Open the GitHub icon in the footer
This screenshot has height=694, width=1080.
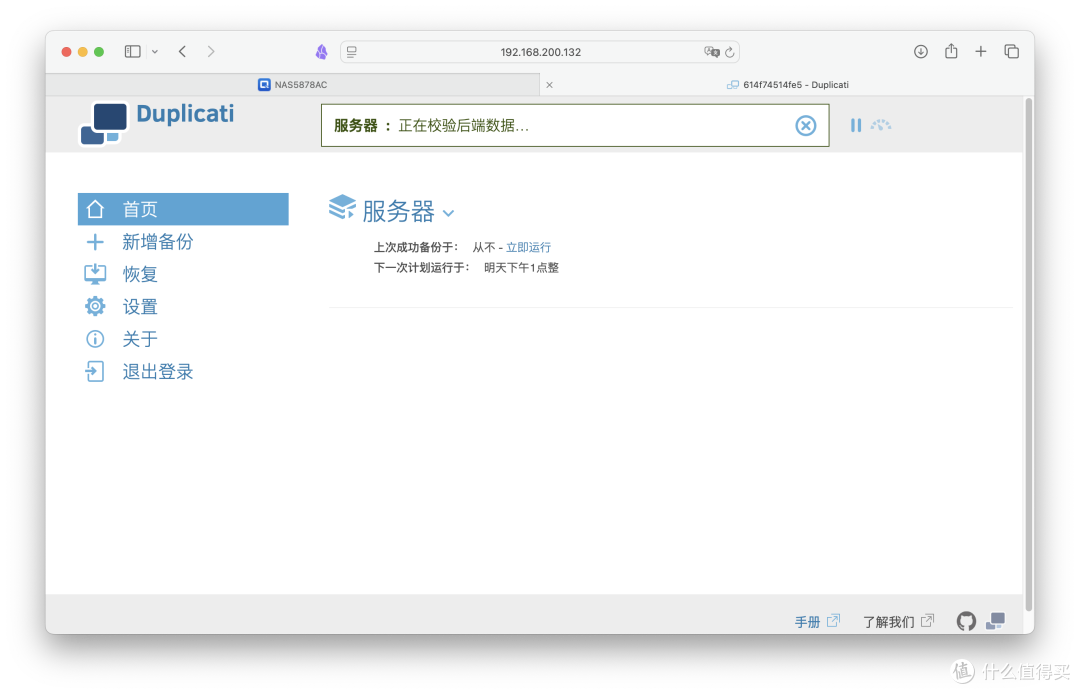point(966,622)
